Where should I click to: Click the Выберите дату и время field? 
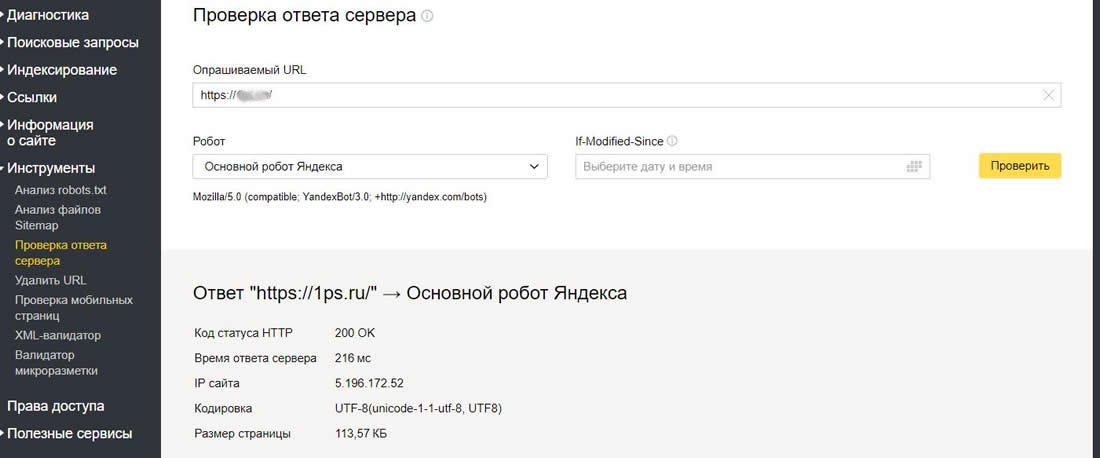coord(740,166)
